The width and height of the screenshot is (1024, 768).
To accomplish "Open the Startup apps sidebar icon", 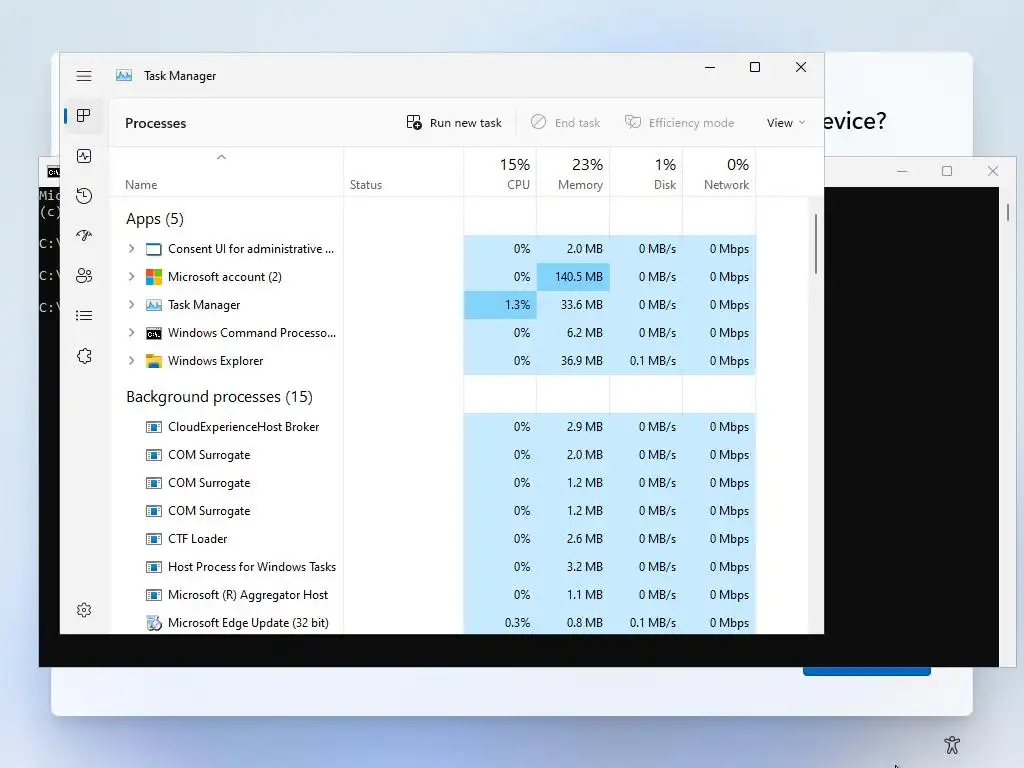I will coord(84,236).
